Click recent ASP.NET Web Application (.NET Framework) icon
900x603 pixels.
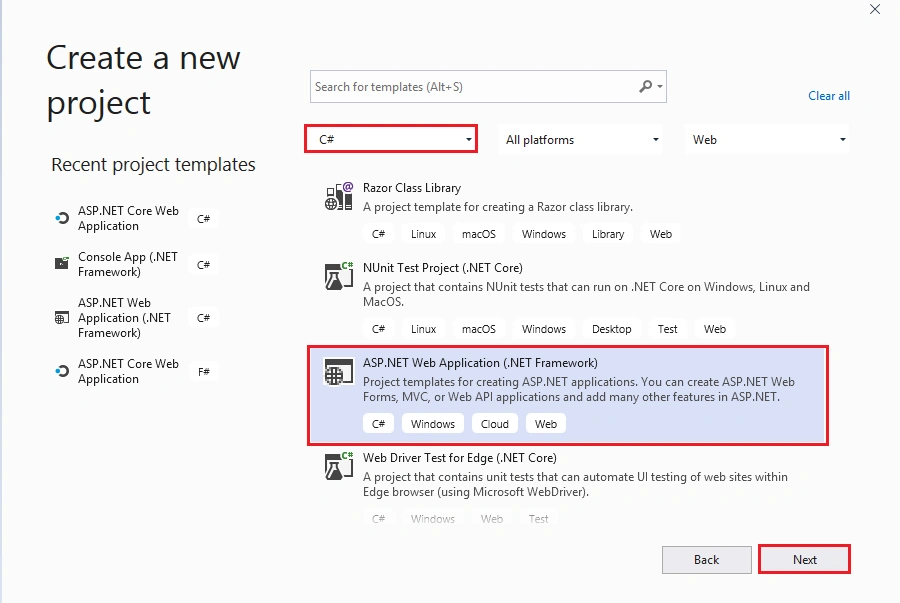click(x=61, y=317)
